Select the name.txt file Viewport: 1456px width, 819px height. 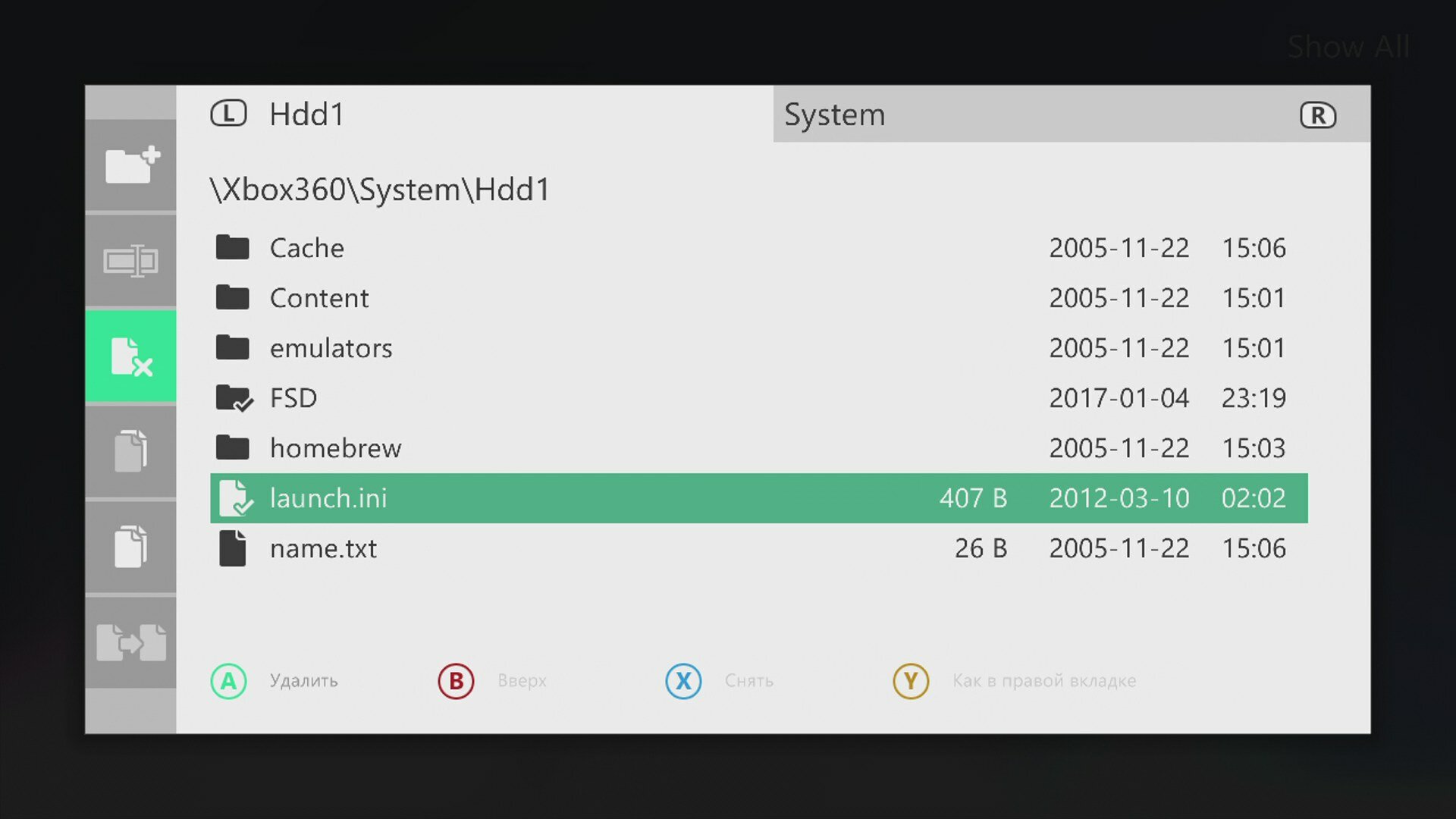[323, 548]
